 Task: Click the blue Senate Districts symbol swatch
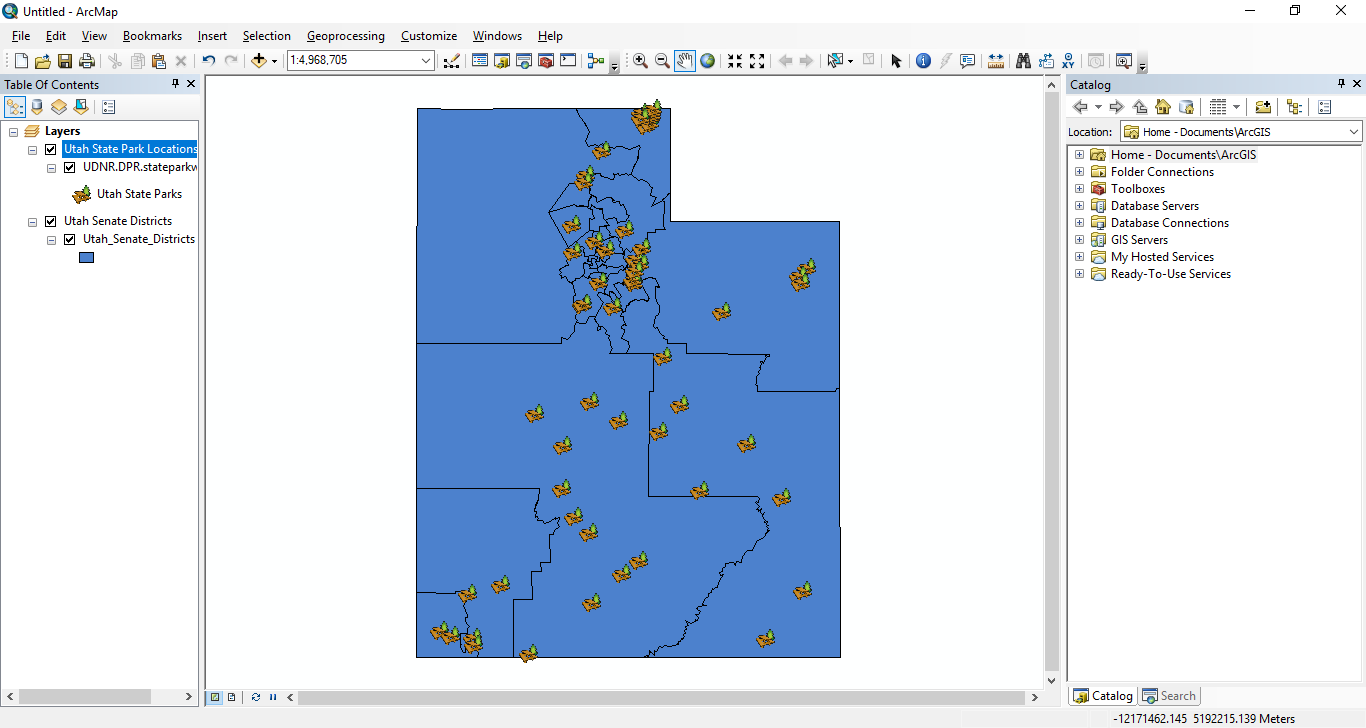click(x=87, y=257)
